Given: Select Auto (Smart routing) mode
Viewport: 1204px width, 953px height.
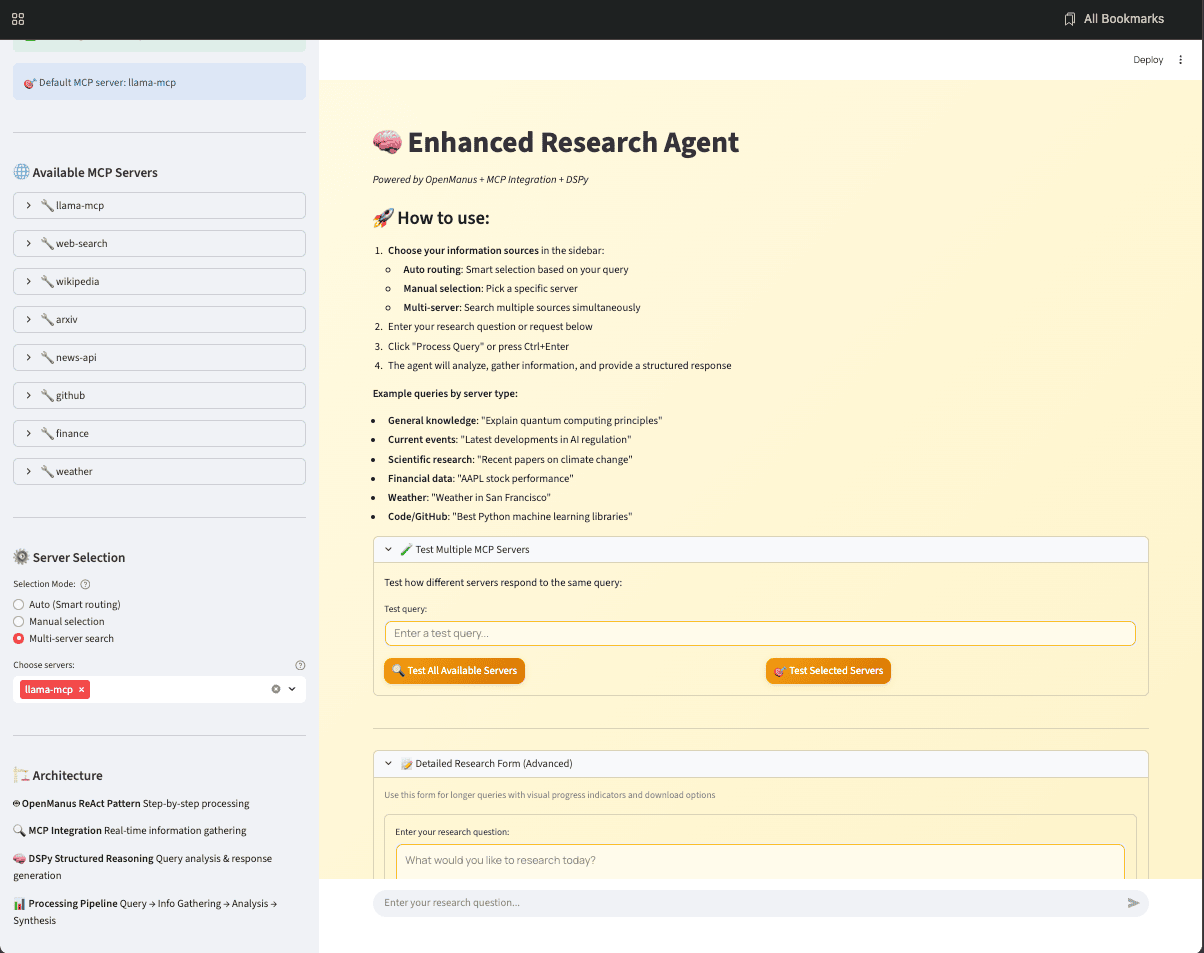Looking at the screenshot, I should tap(19, 605).
